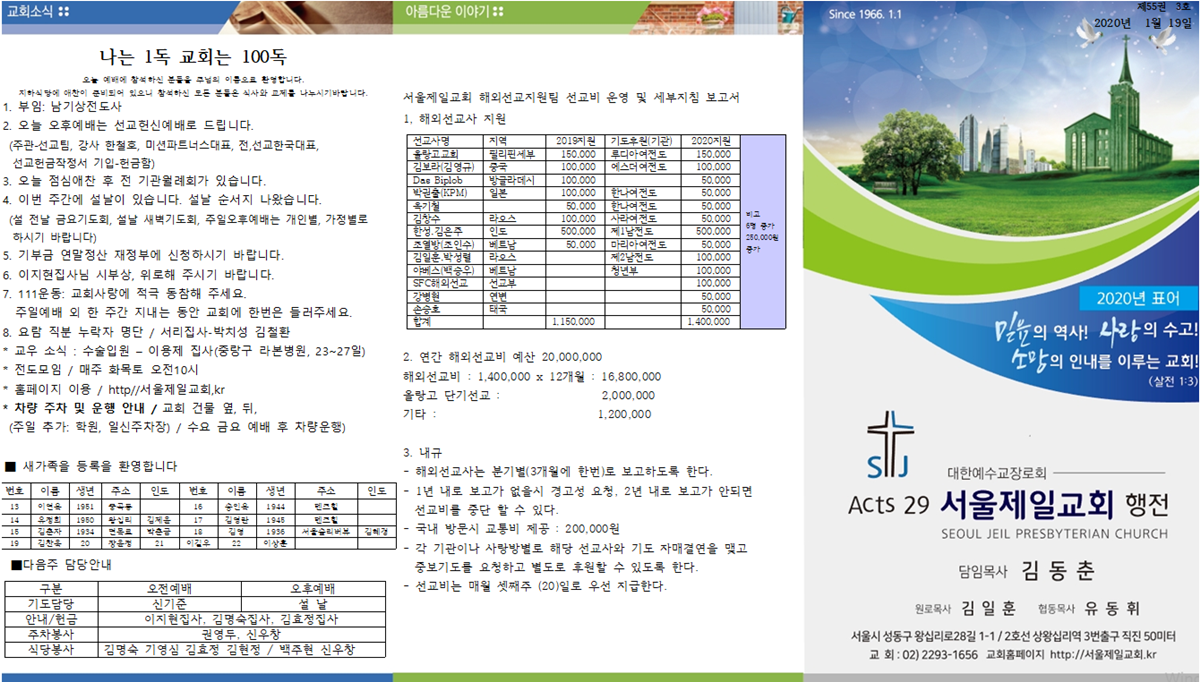Click the heading '1, 해외선교사 지원'

(x=454, y=118)
